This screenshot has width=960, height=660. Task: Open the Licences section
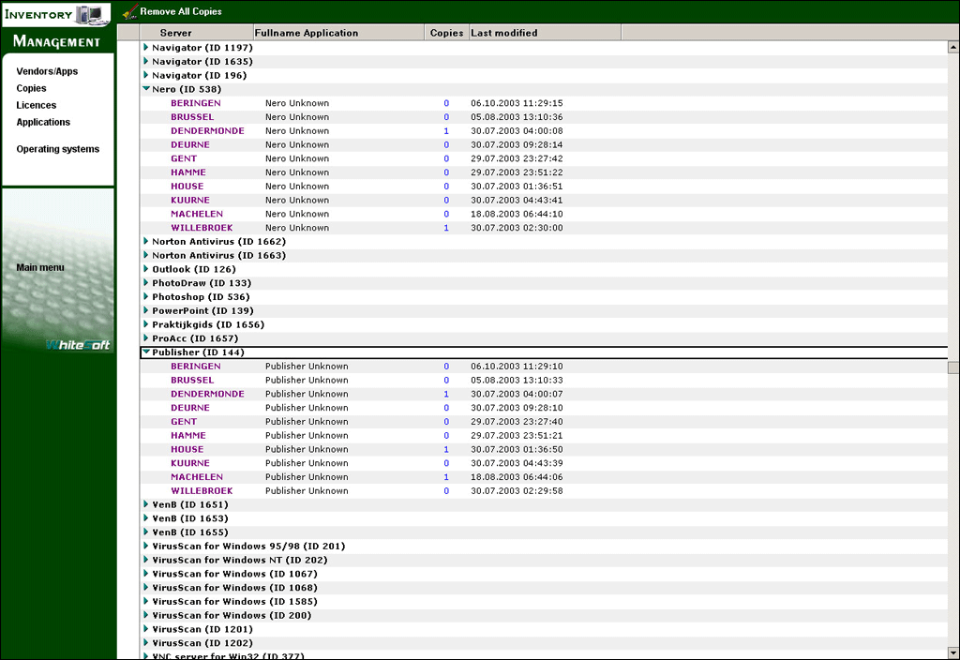coord(36,105)
